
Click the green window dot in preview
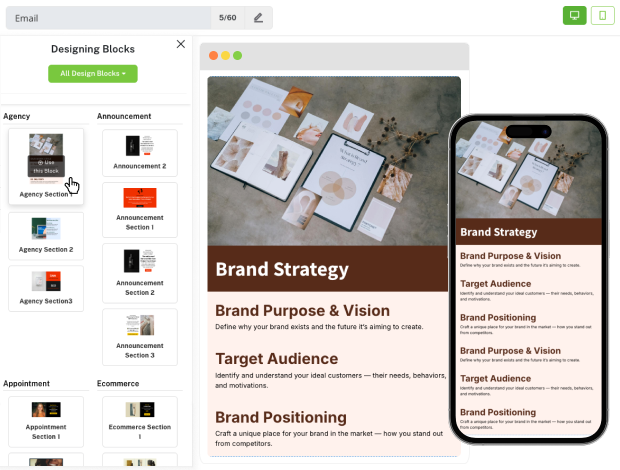(x=237, y=55)
